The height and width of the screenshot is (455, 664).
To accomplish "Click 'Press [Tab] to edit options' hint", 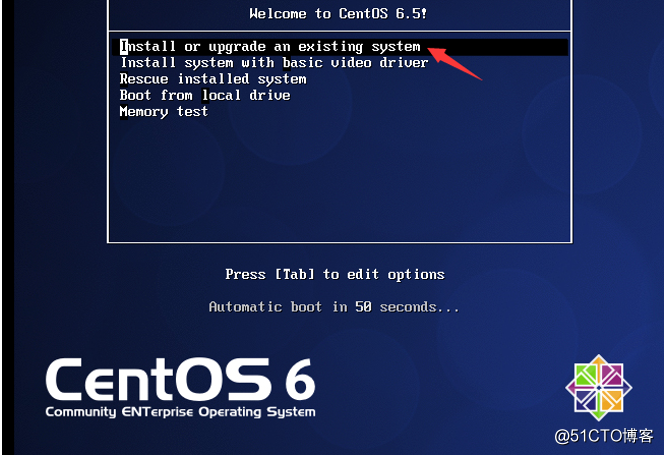I will [335, 275].
